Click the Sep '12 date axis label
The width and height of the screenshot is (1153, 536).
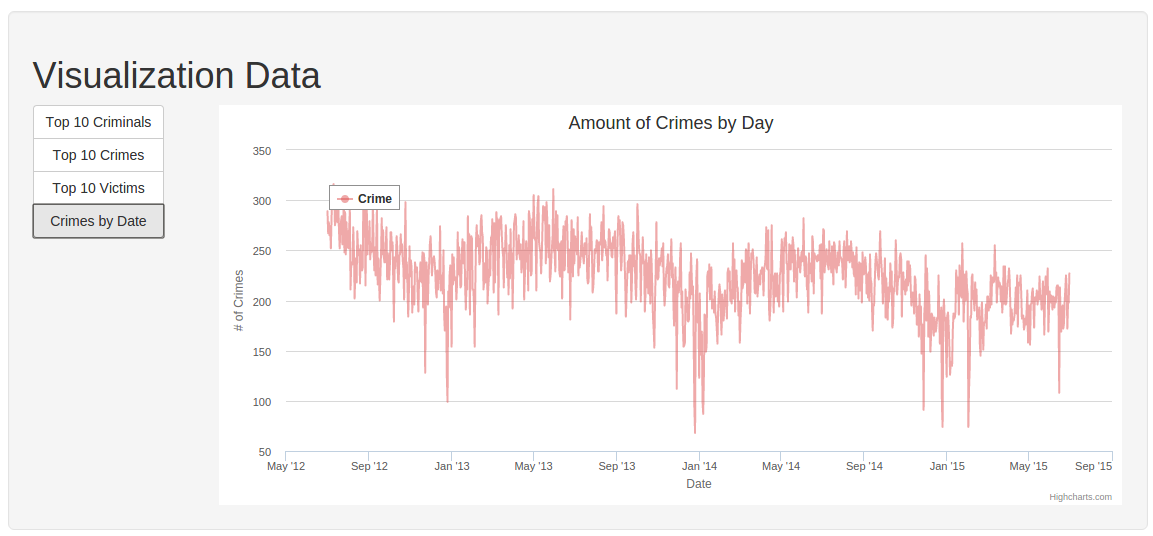[x=368, y=466]
